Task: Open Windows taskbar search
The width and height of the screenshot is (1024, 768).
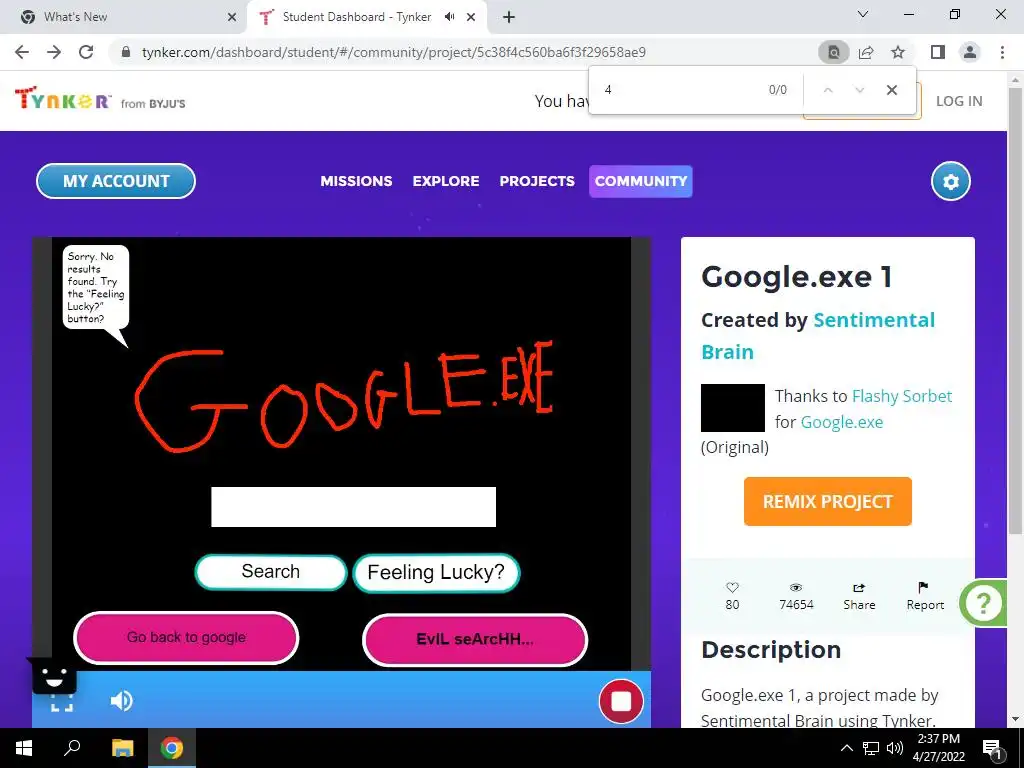Action: pyautogui.click(x=72, y=748)
